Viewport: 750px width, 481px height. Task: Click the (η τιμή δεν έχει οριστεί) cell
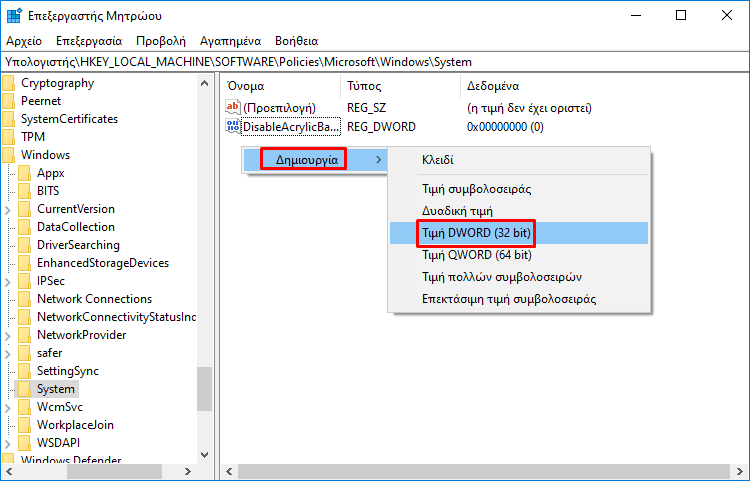tap(529, 108)
